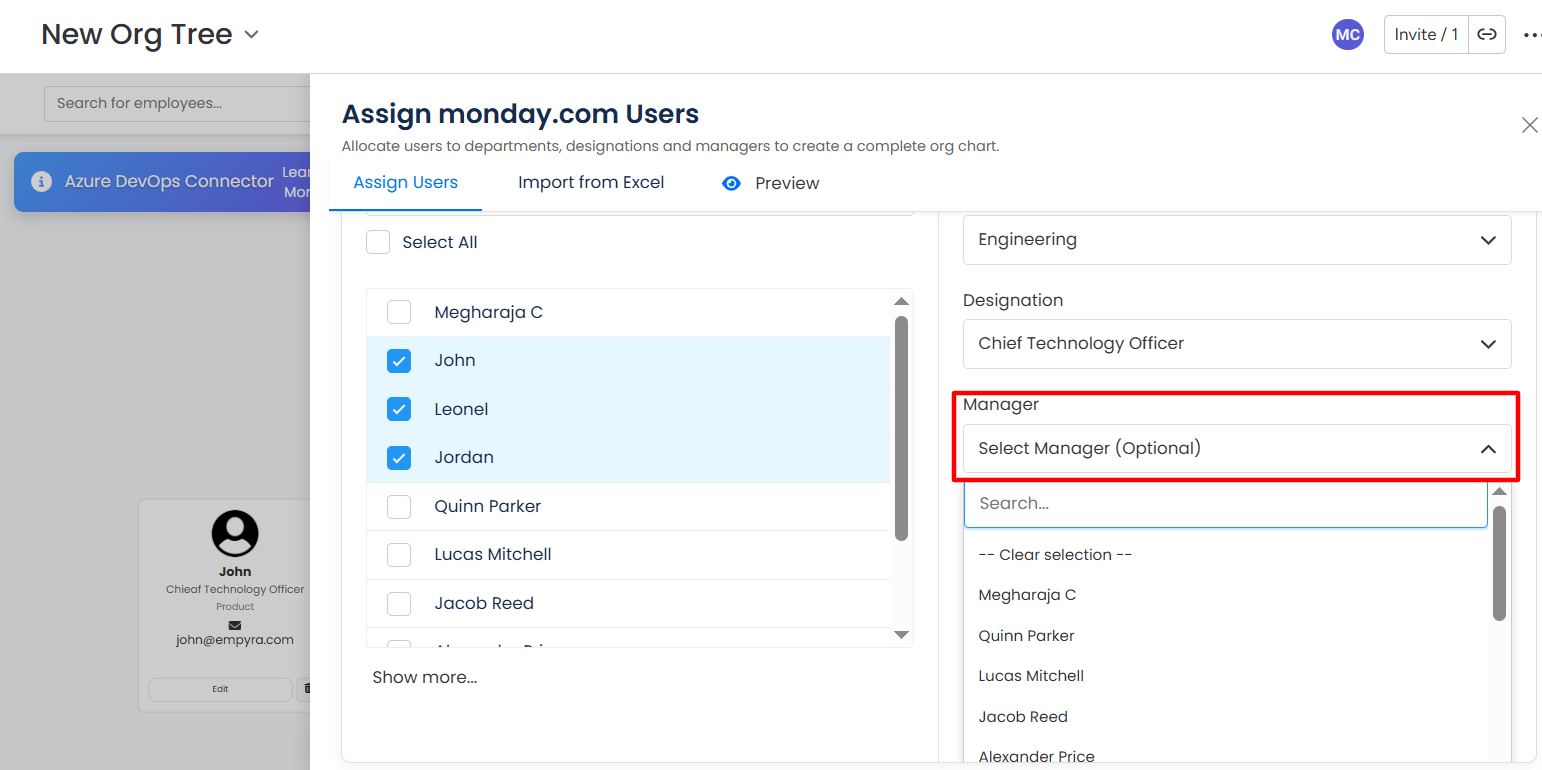Go to the Preview tab

pyautogui.click(x=770, y=183)
